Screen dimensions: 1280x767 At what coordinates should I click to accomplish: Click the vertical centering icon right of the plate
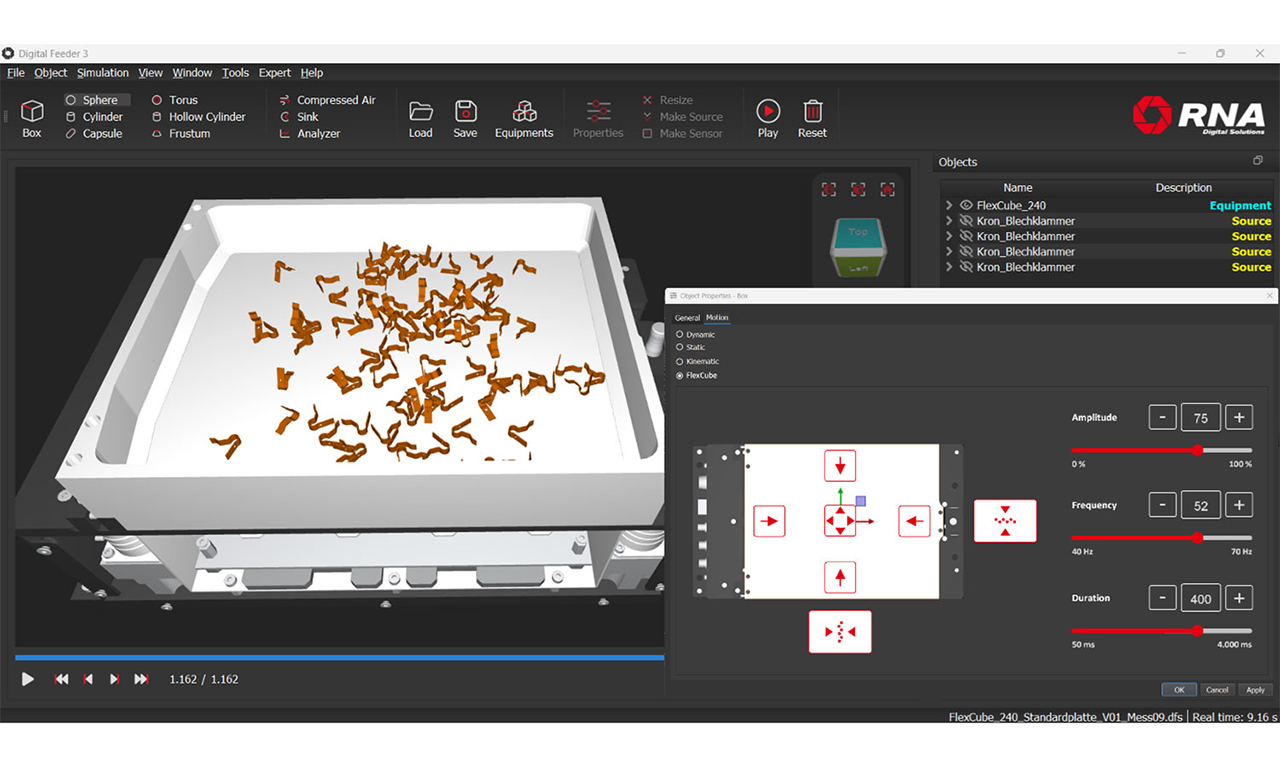pos(1005,521)
